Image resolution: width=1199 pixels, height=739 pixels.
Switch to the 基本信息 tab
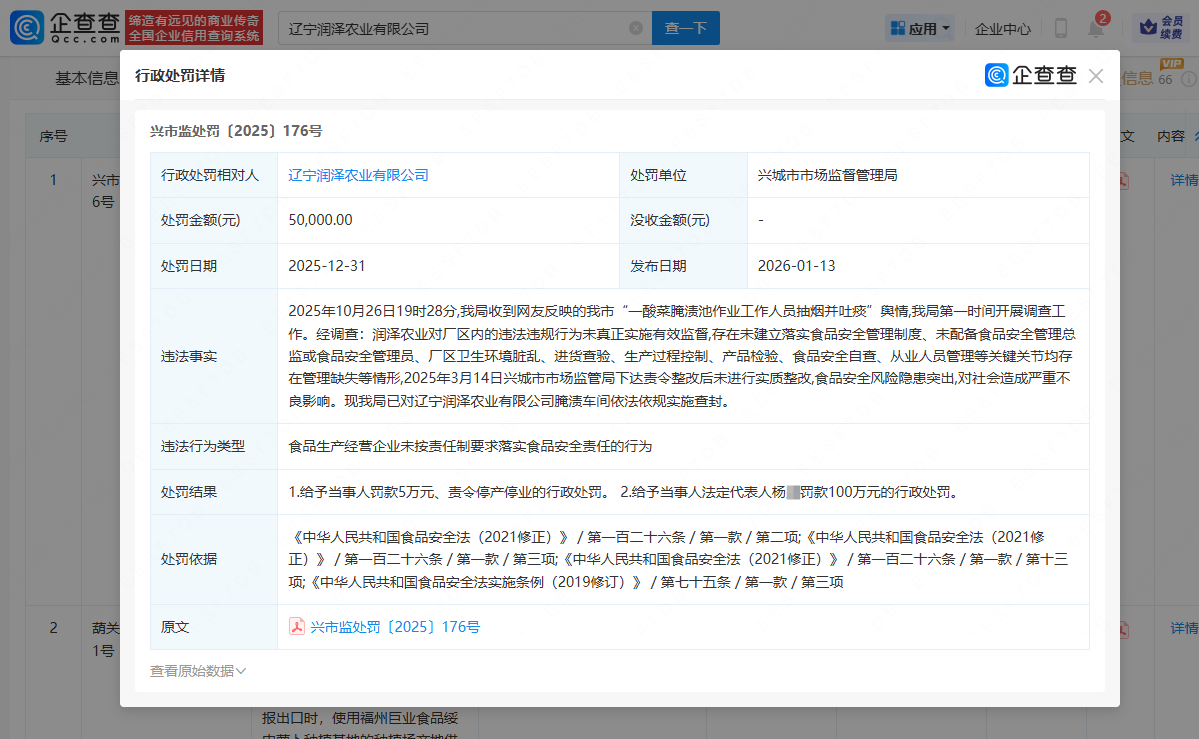point(86,78)
